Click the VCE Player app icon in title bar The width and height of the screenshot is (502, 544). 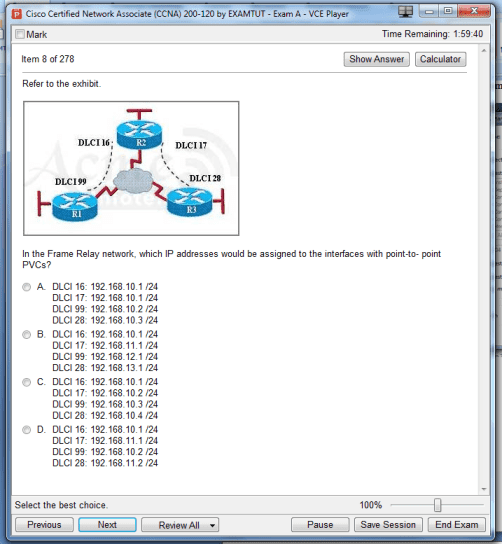[16, 14]
